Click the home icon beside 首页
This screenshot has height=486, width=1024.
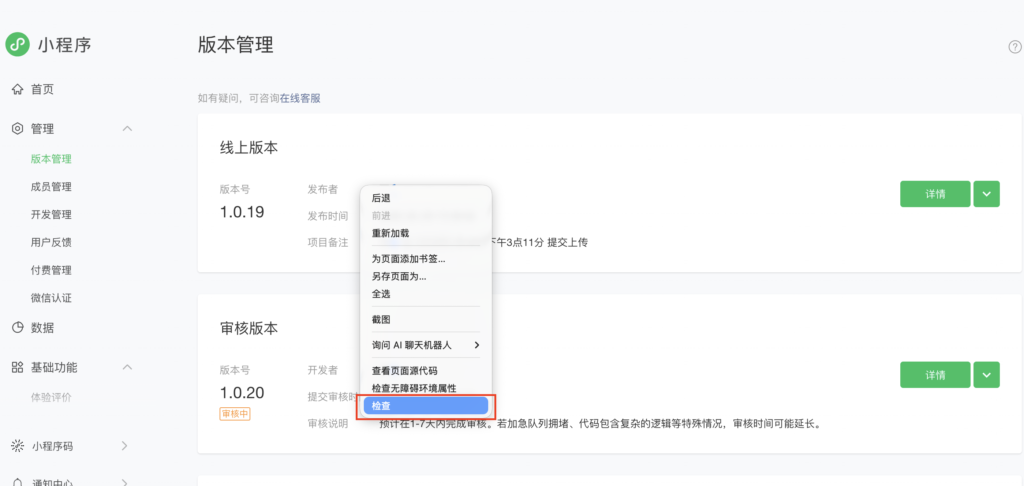[17, 89]
